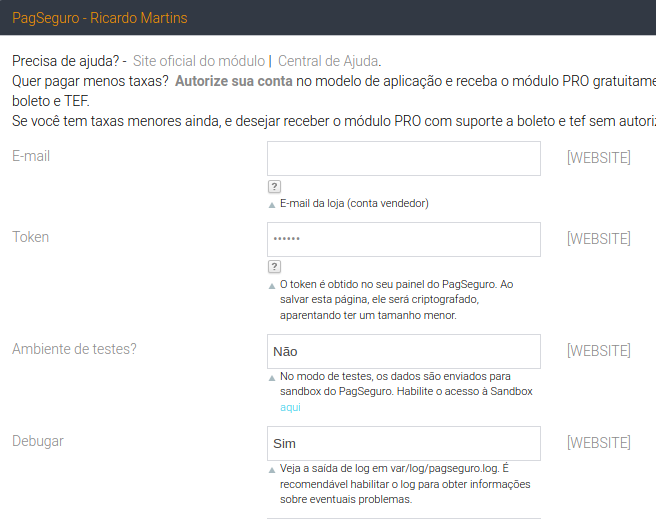Click the Debugar label

(38, 441)
